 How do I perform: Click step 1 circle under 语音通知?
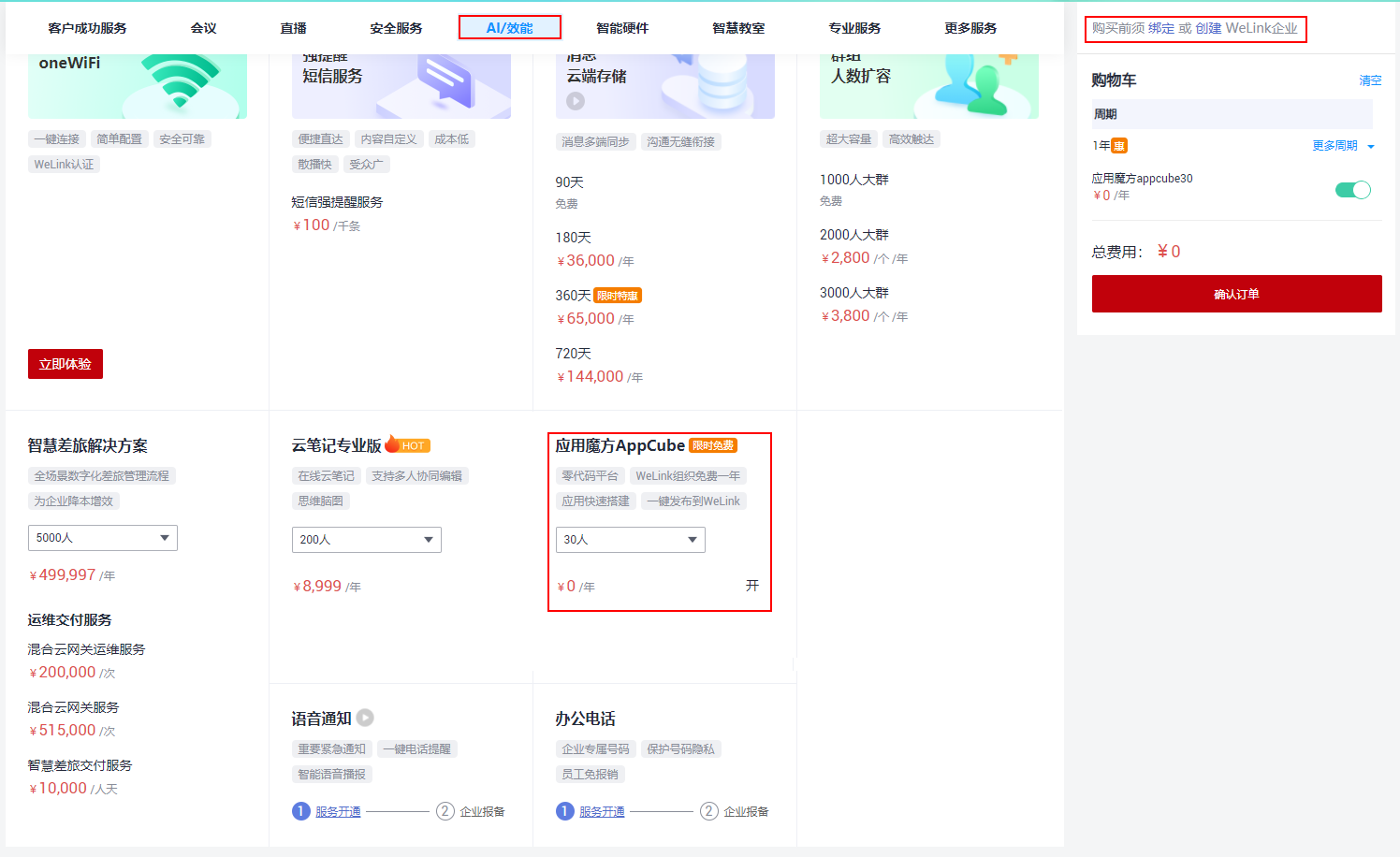tap(301, 811)
